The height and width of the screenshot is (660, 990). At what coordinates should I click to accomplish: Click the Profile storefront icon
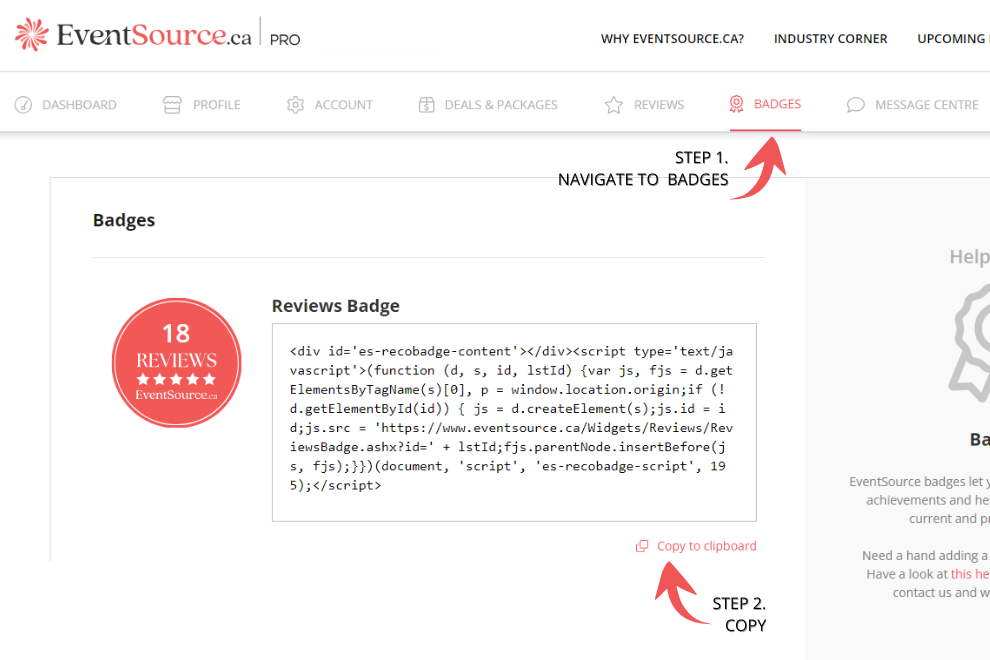(172, 105)
